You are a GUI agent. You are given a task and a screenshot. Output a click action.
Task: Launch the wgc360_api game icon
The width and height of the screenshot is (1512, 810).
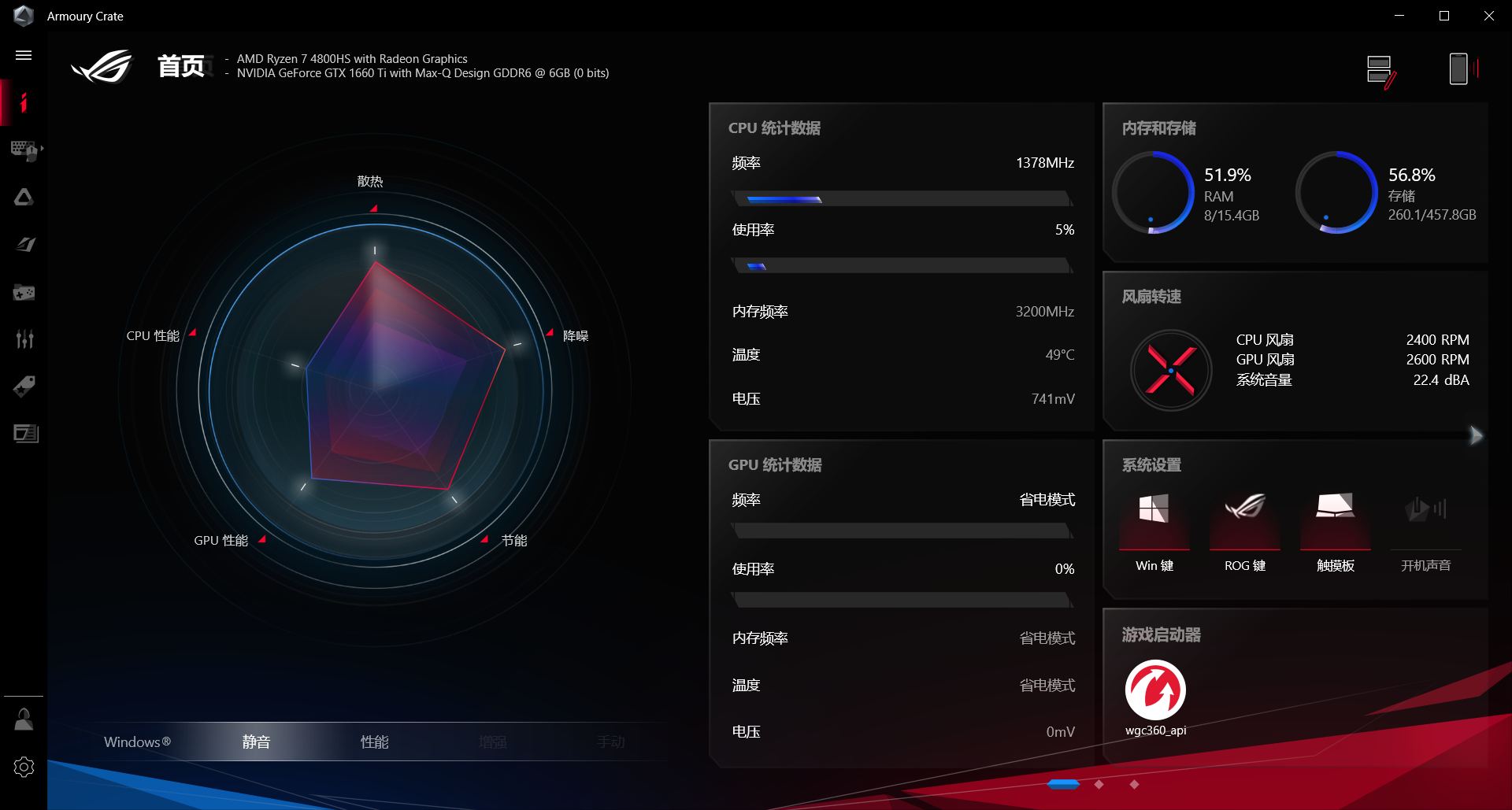(x=1155, y=690)
